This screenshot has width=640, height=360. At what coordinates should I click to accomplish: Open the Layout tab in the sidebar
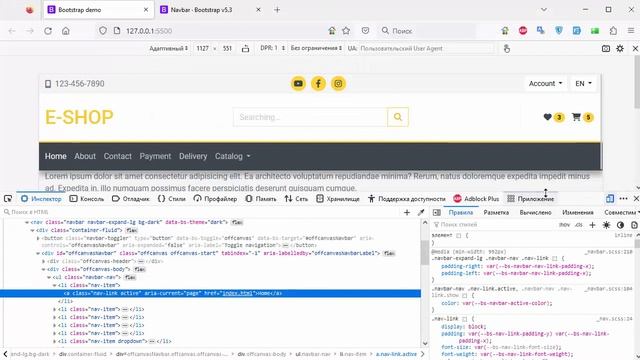pyautogui.click(x=496, y=212)
